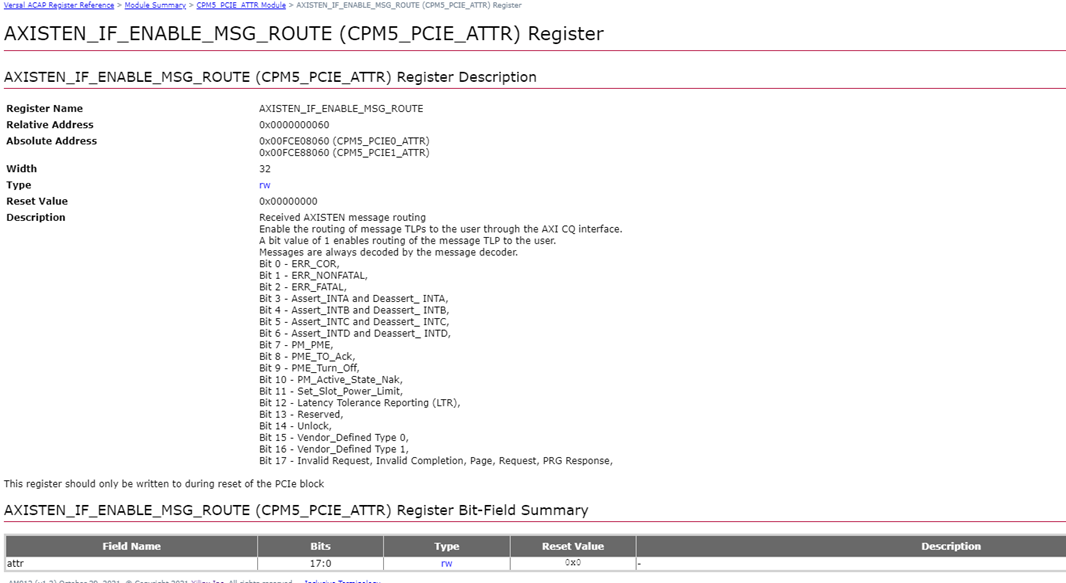
Task: Click the rw link in the Type row
Action: pyautogui.click(x=264, y=185)
